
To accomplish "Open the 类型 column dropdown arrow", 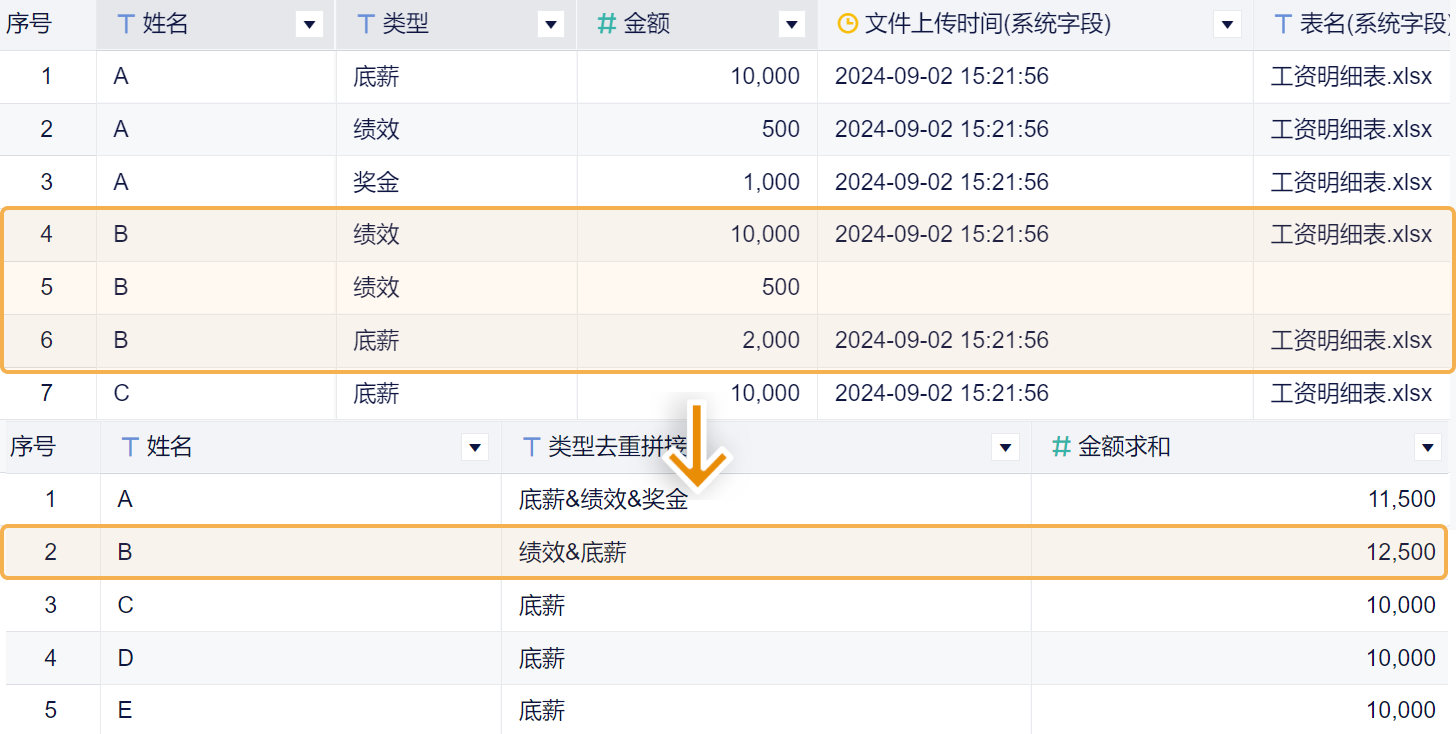I will pos(550,25).
